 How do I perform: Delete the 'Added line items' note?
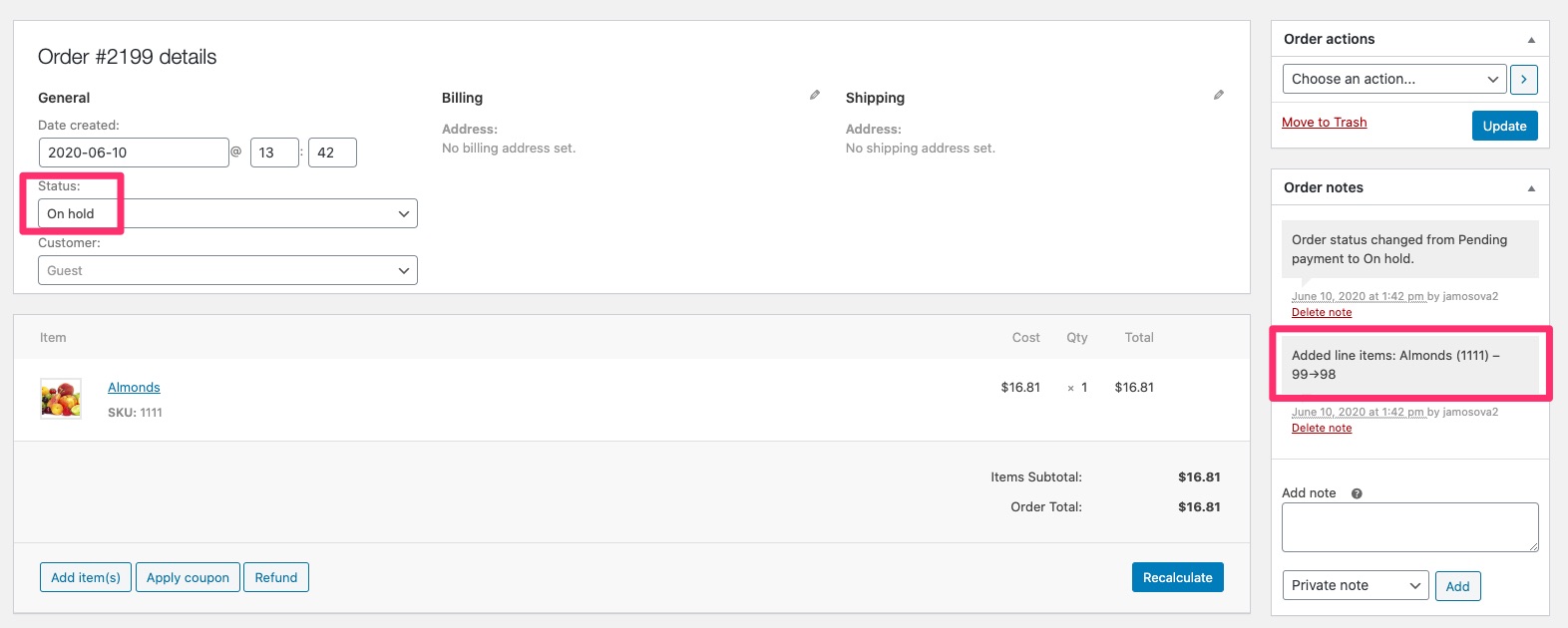coord(1321,427)
